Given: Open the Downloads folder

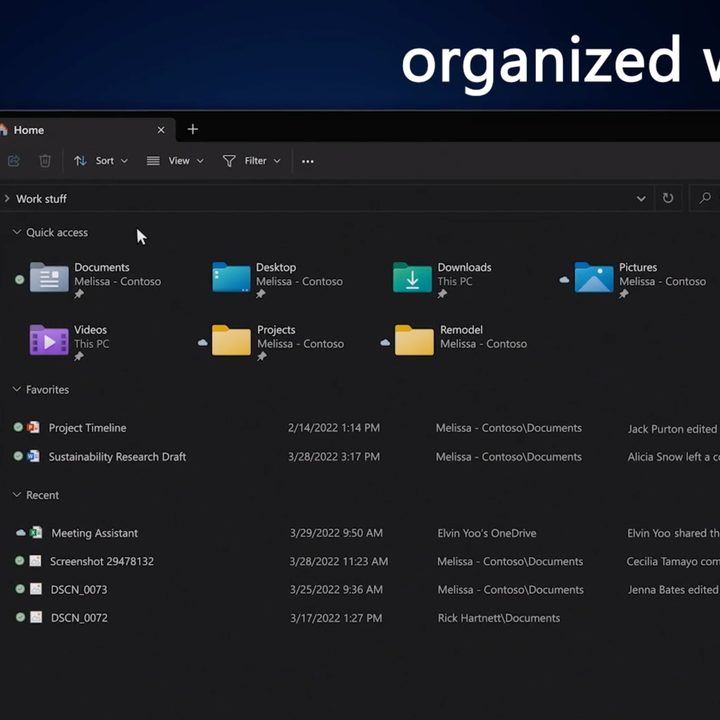Looking at the screenshot, I should tap(412, 277).
